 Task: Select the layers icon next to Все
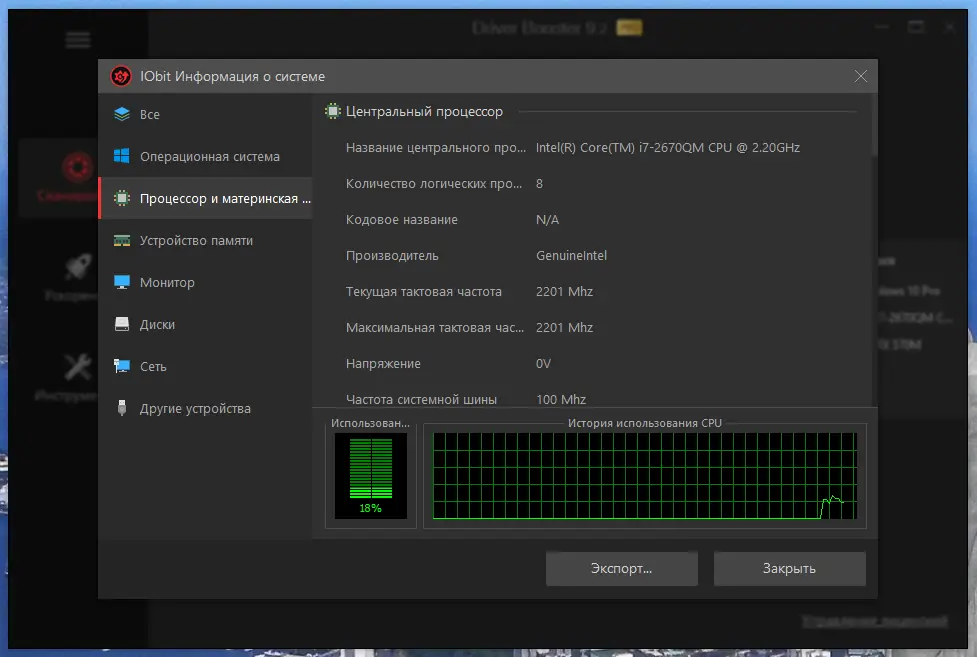click(x=122, y=114)
